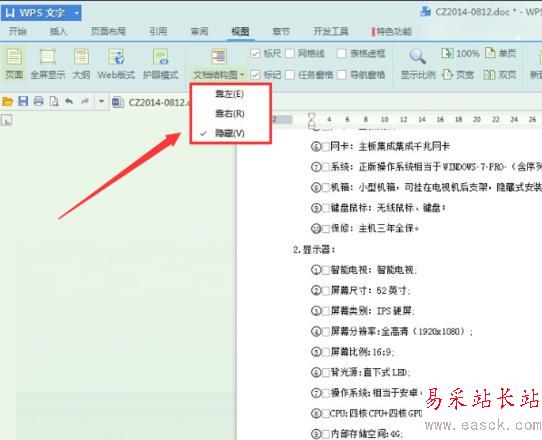Select 隐藏(V) in the dropdown
This screenshot has width=542, height=440.
click(x=230, y=133)
